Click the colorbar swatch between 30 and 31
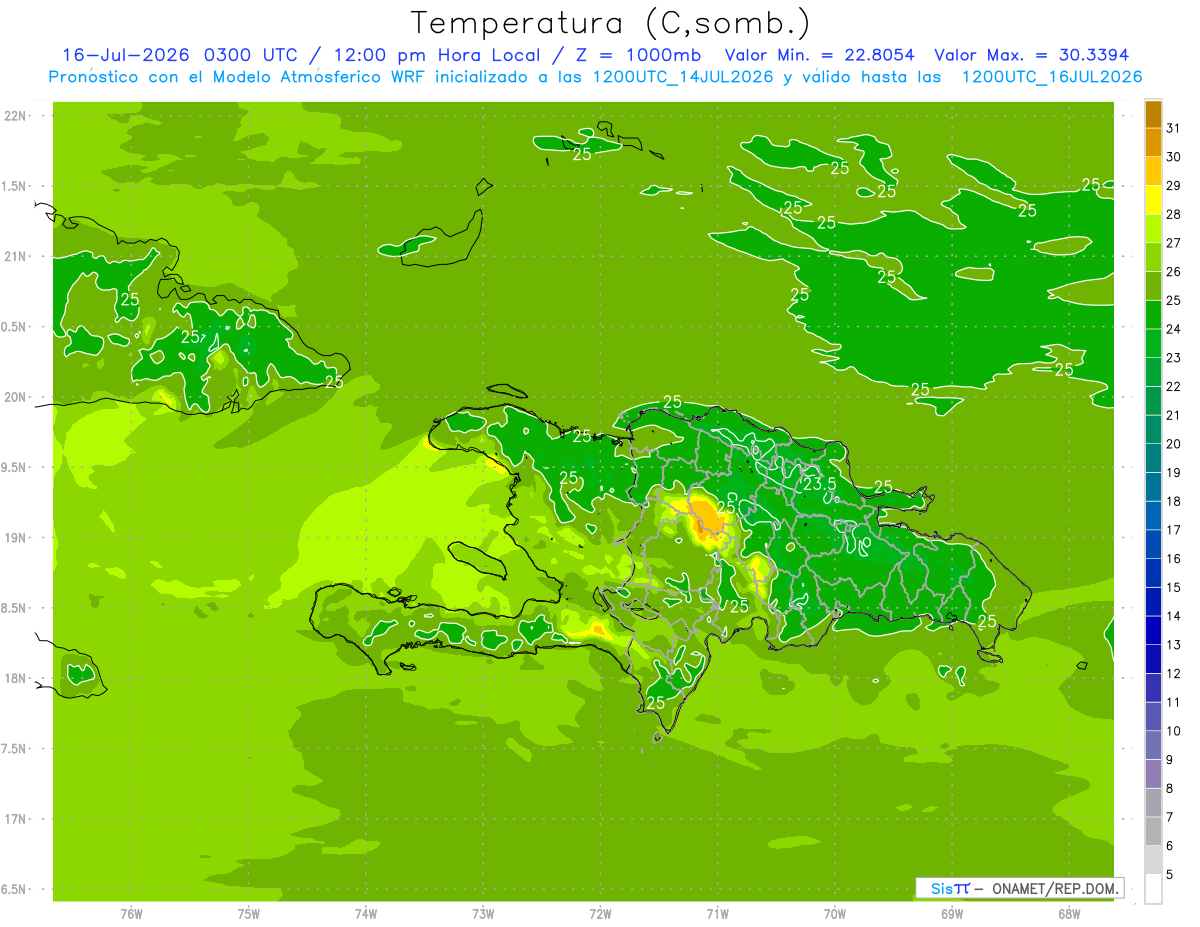The width and height of the screenshot is (1200, 927). pos(1153,143)
